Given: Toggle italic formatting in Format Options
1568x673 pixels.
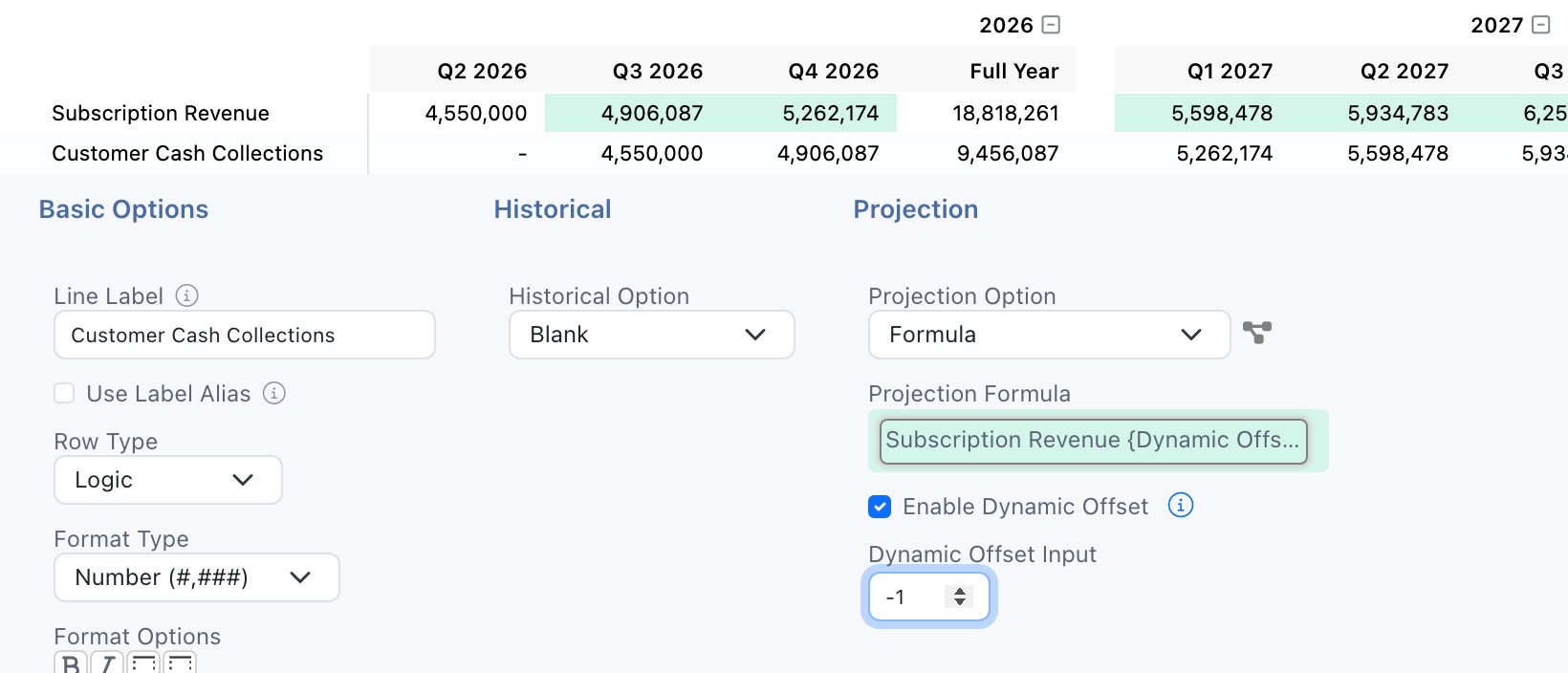Looking at the screenshot, I should [107, 662].
